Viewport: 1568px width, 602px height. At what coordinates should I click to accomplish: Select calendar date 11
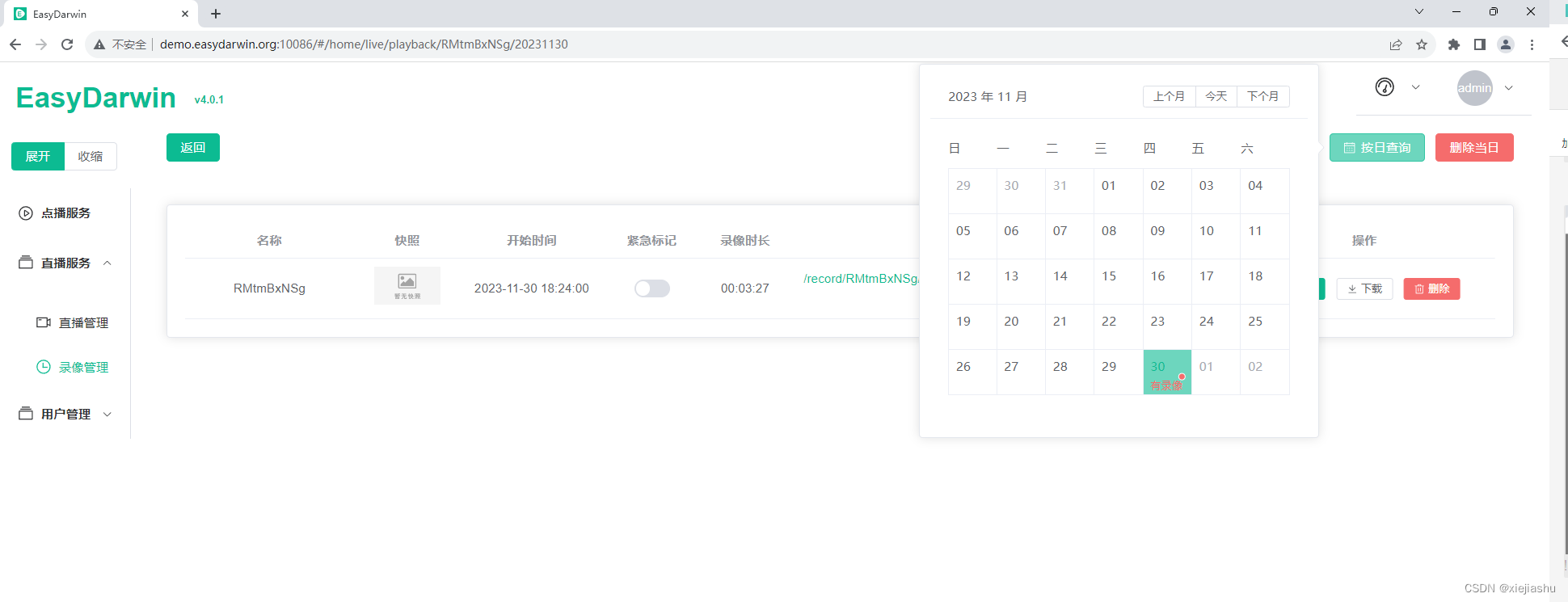click(x=1265, y=237)
